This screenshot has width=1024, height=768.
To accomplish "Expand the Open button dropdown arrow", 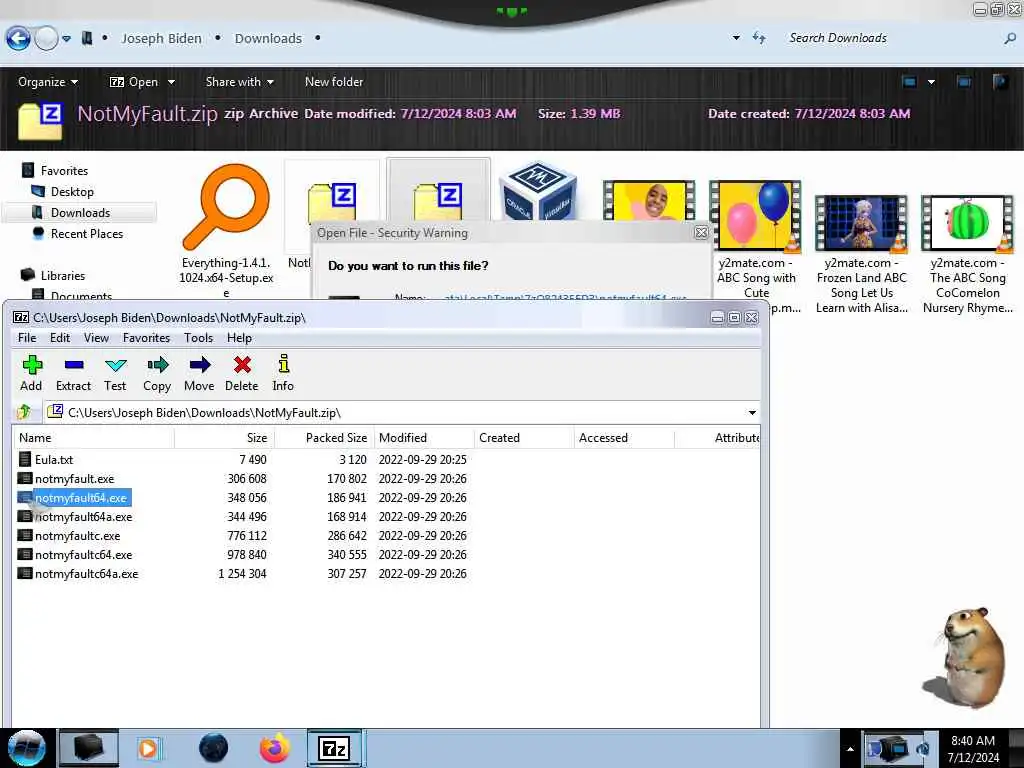I will click(x=171, y=82).
